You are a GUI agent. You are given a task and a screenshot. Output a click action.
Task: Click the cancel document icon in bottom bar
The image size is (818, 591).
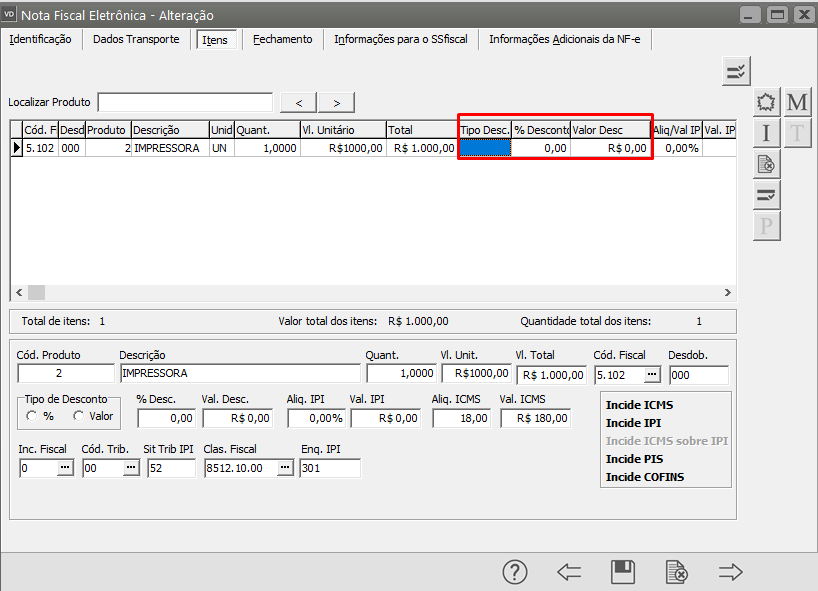point(677,572)
